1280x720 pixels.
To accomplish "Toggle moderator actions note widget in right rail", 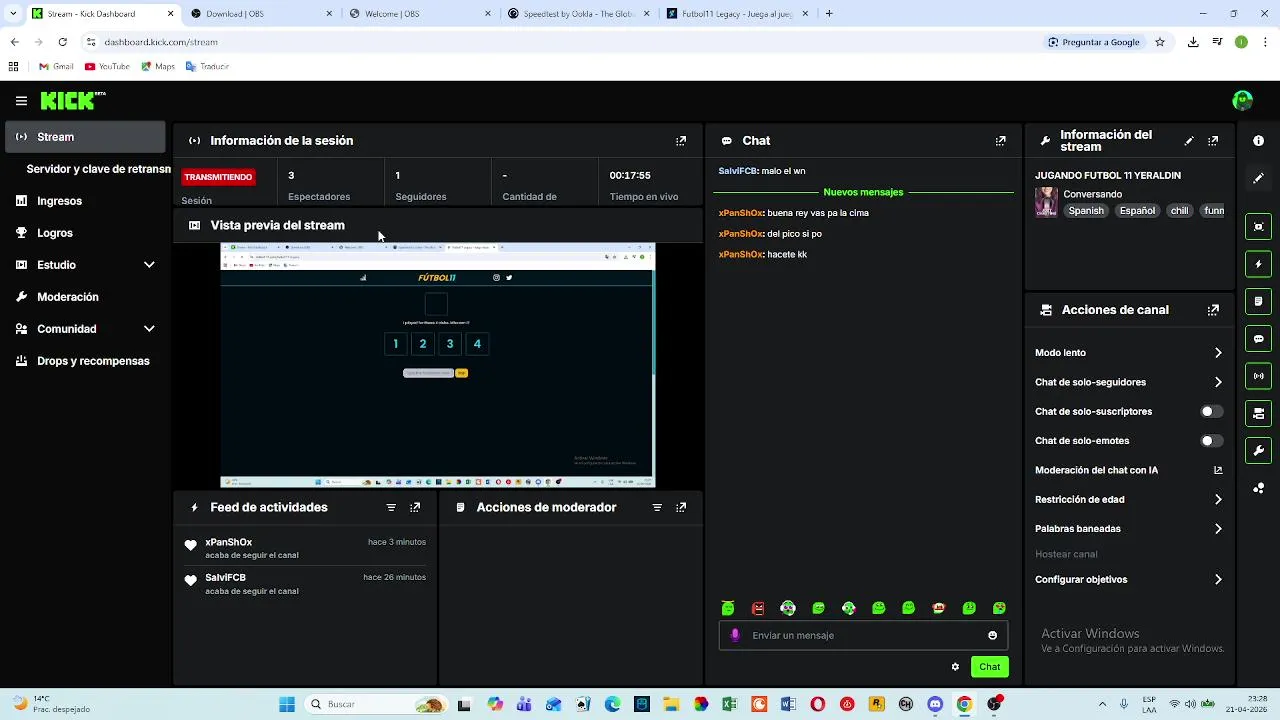I will pos(1259,301).
